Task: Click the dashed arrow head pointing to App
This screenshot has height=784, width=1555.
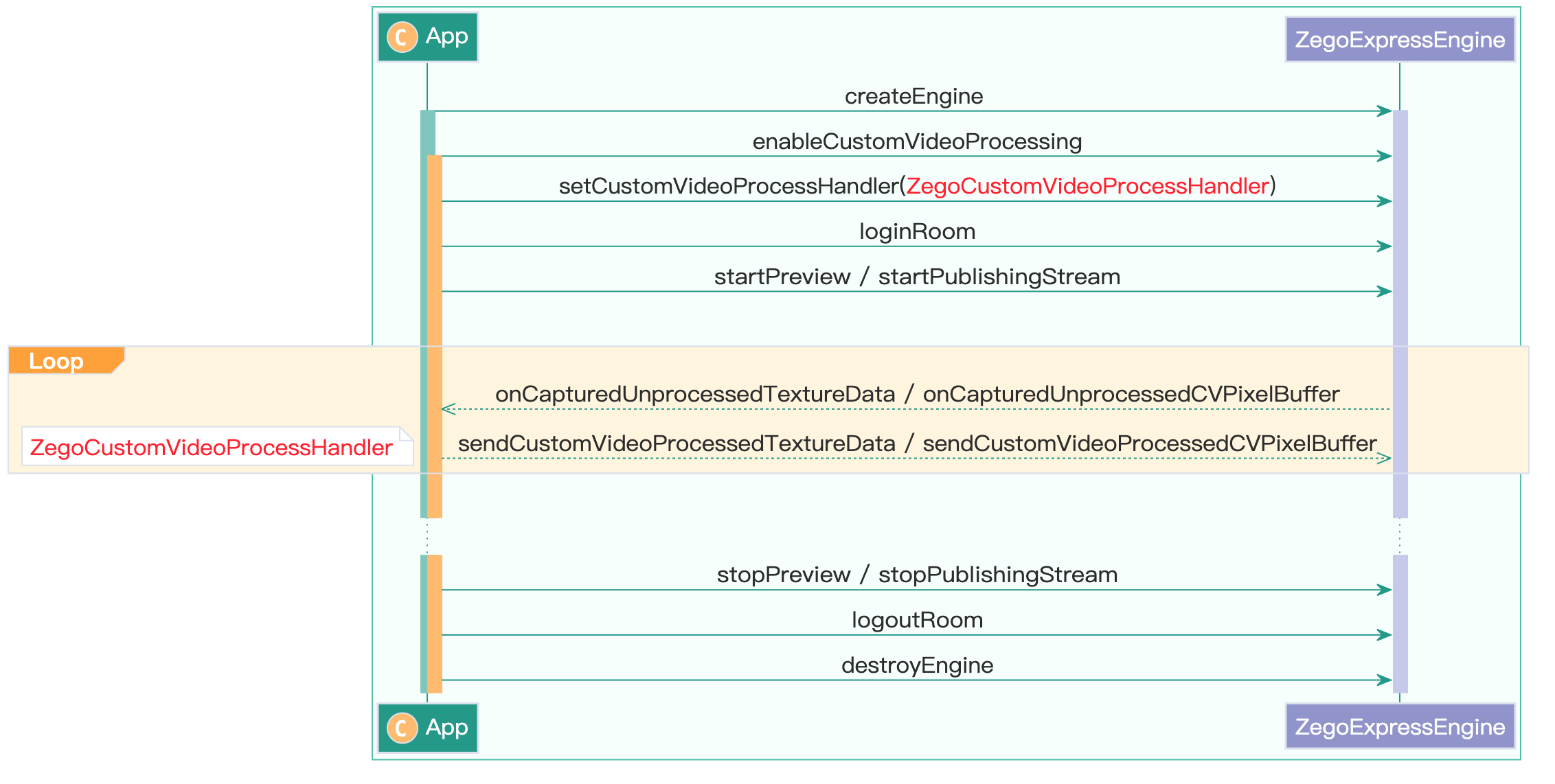Action: (449, 409)
